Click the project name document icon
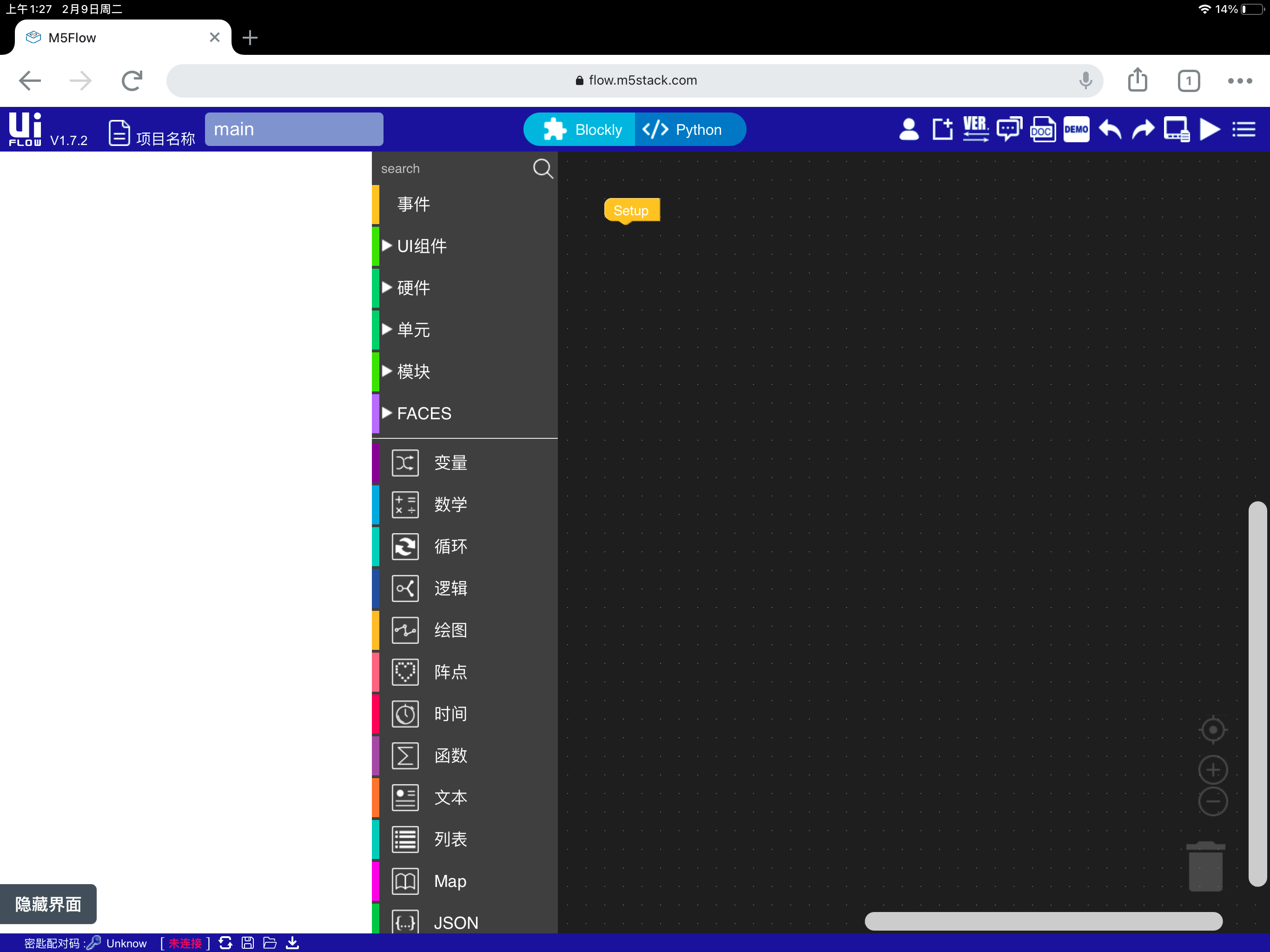Screen dimensions: 1270x952 [119, 132]
